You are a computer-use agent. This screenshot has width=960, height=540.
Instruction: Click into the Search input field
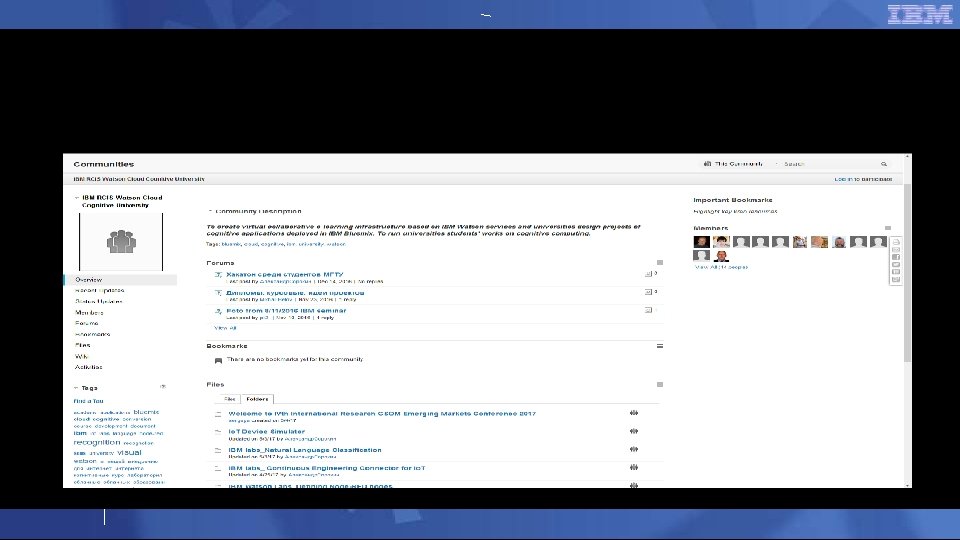pos(830,164)
